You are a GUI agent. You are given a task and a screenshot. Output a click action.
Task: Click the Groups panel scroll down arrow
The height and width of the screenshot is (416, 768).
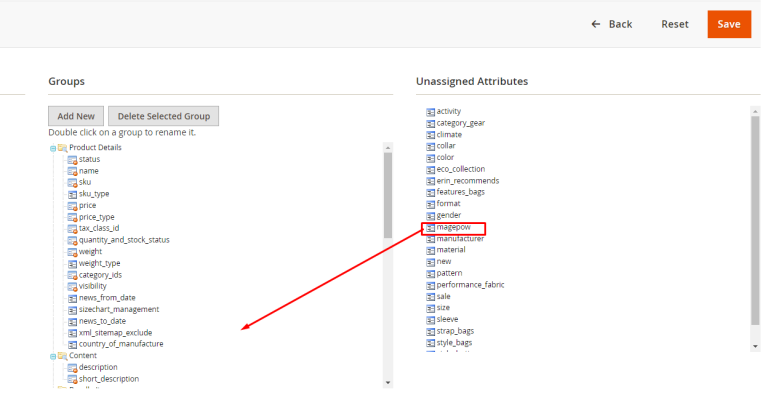tap(388, 381)
